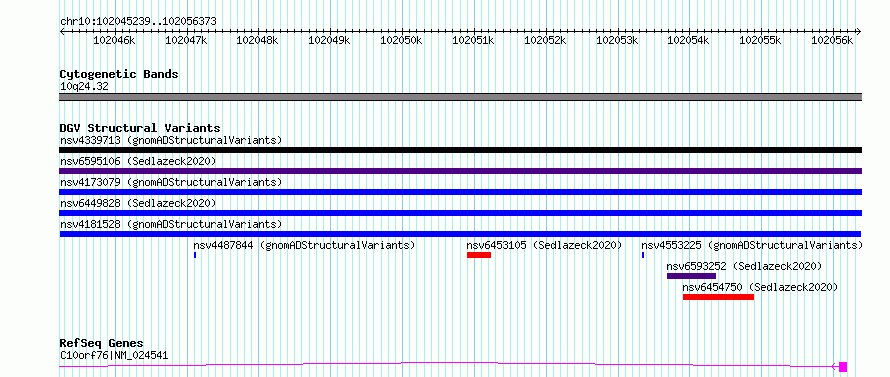
Task: Select the 10q24.32 band label
Action: click(x=84, y=87)
